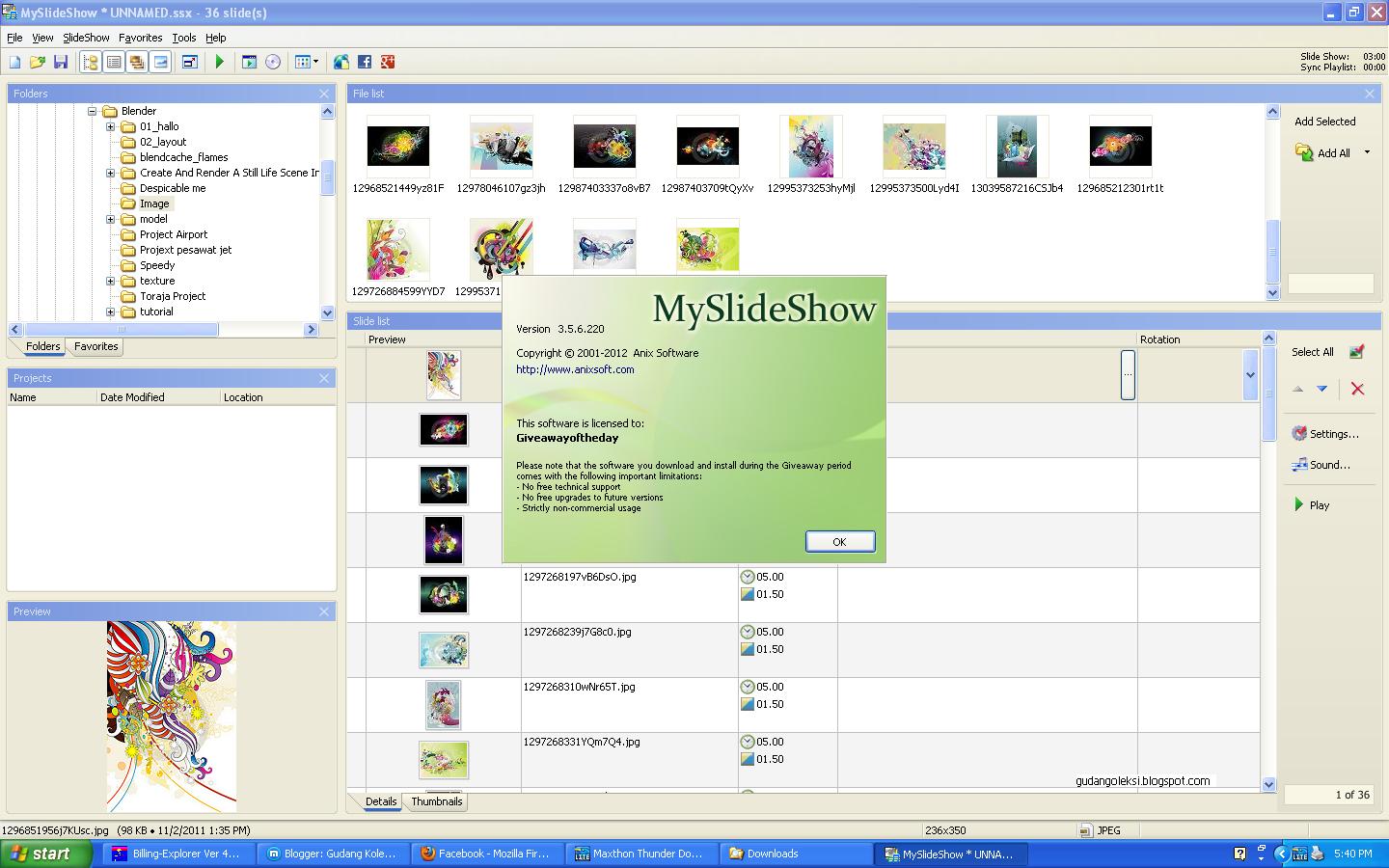Delete selected slide with red X icon

click(1358, 389)
